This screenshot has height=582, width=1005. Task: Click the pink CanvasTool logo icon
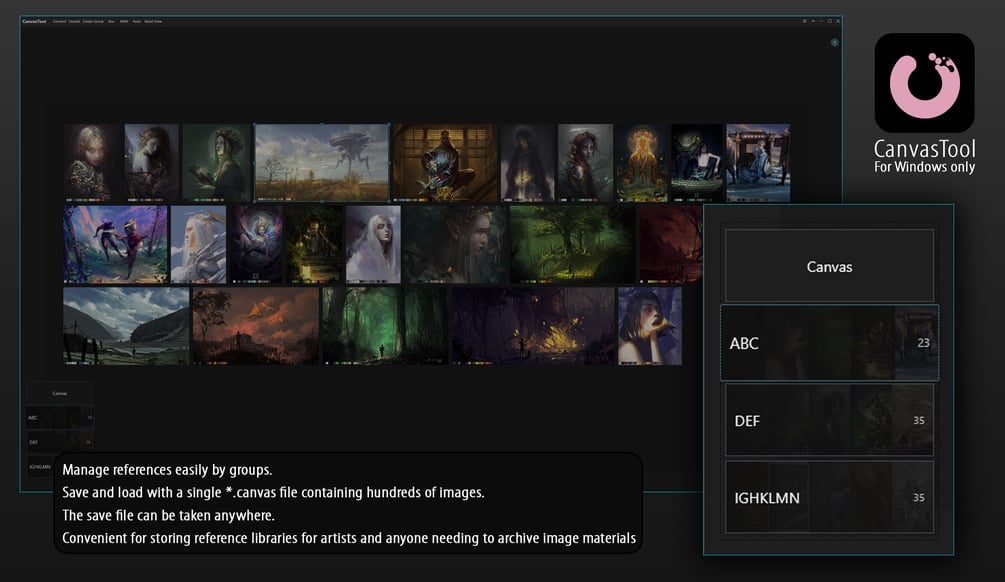pos(924,83)
